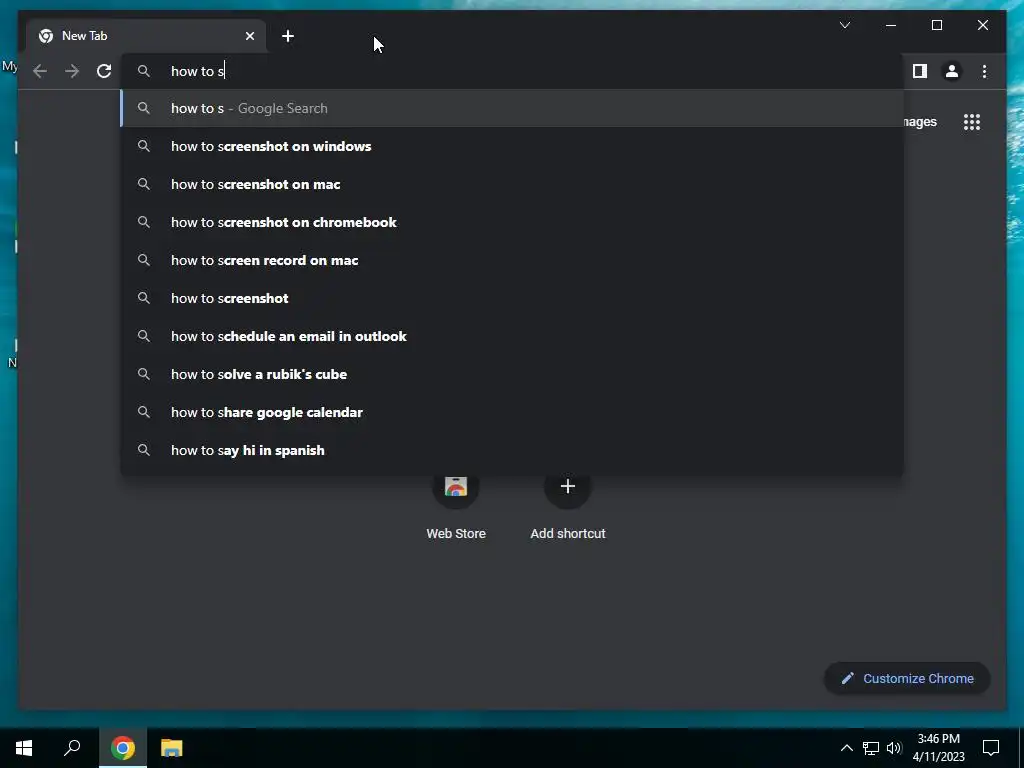
Task: Open the taskbar clock and date
Action: (x=938, y=748)
